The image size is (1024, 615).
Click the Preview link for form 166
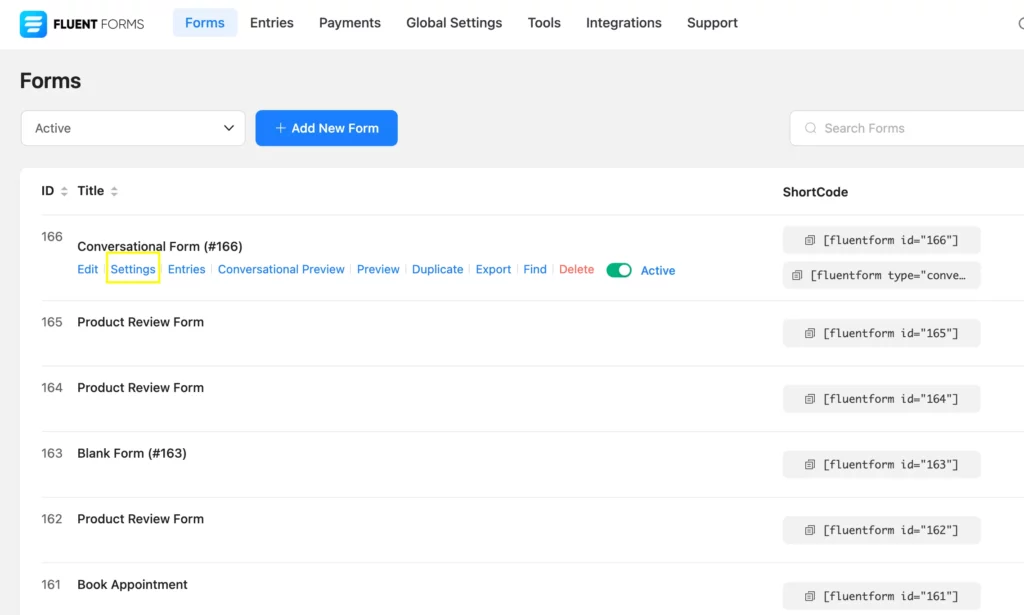tap(378, 270)
